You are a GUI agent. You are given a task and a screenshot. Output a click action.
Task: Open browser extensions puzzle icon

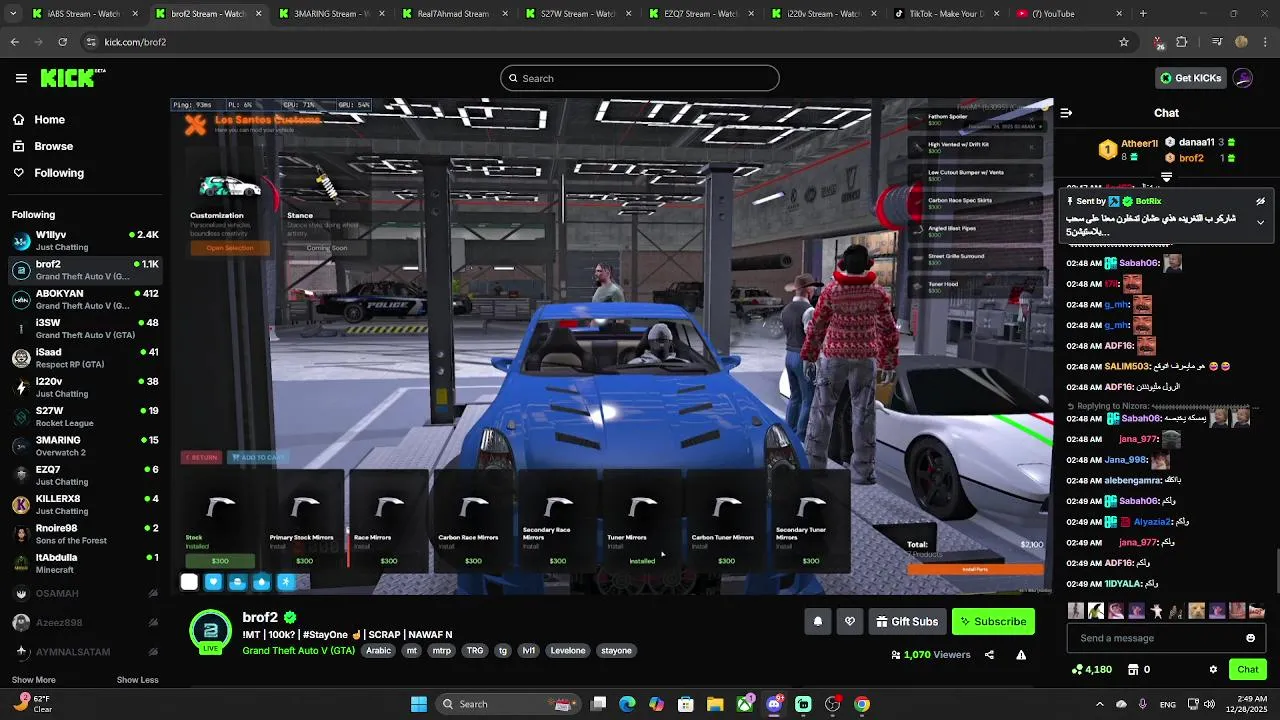pos(1182,42)
